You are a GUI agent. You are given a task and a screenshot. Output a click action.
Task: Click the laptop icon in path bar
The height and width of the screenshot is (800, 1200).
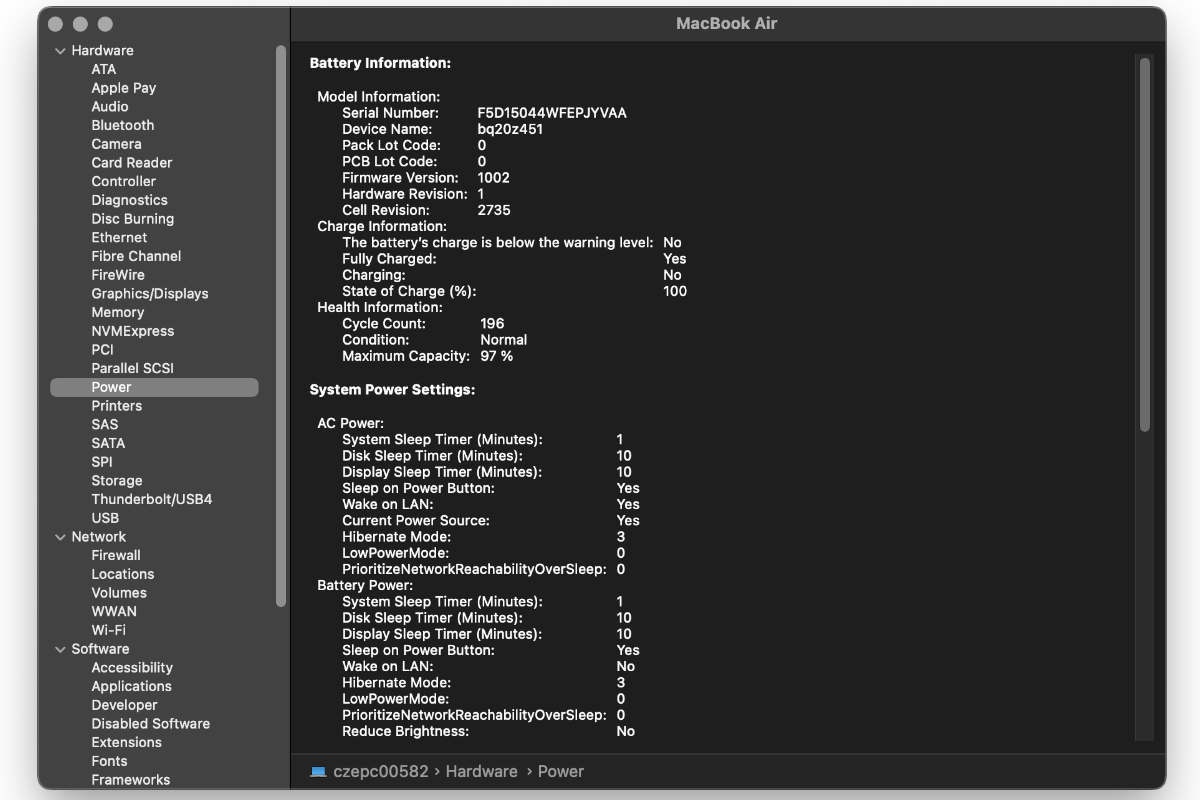pos(318,772)
